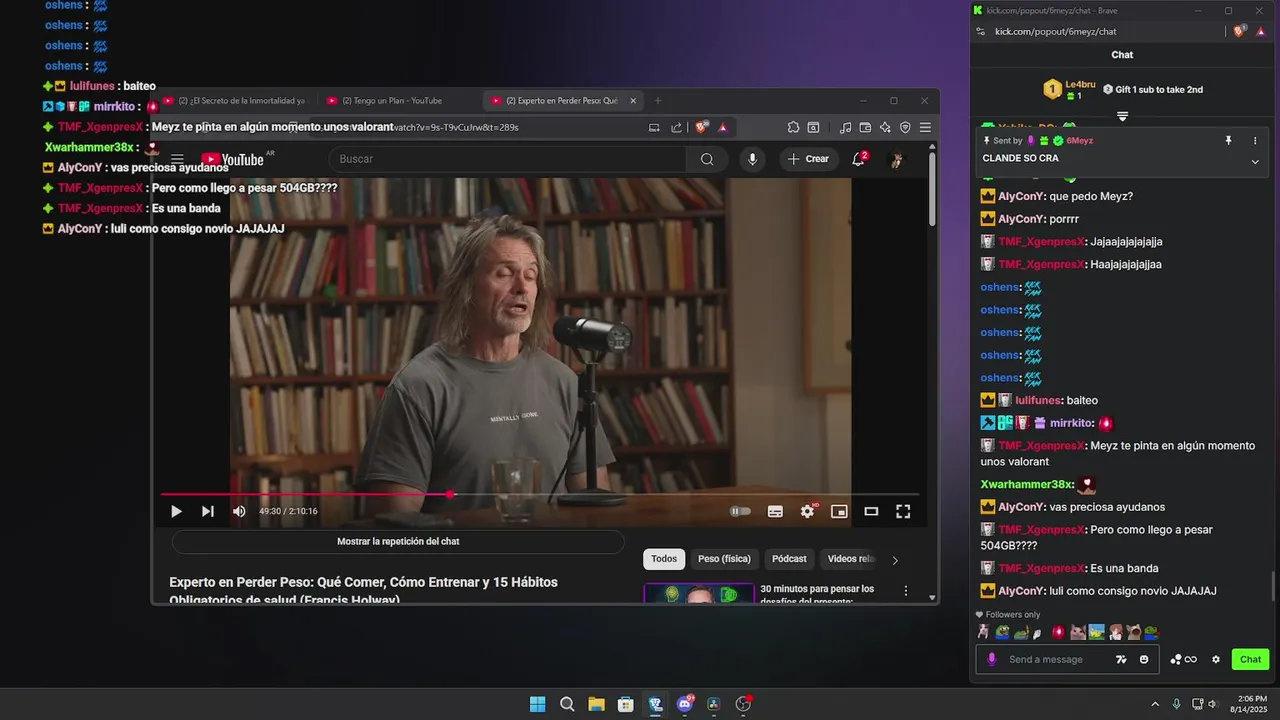Click the YouTube search magnifier button
The height and width of the screenshot is (720, 1280).
(x=707, y=159)
